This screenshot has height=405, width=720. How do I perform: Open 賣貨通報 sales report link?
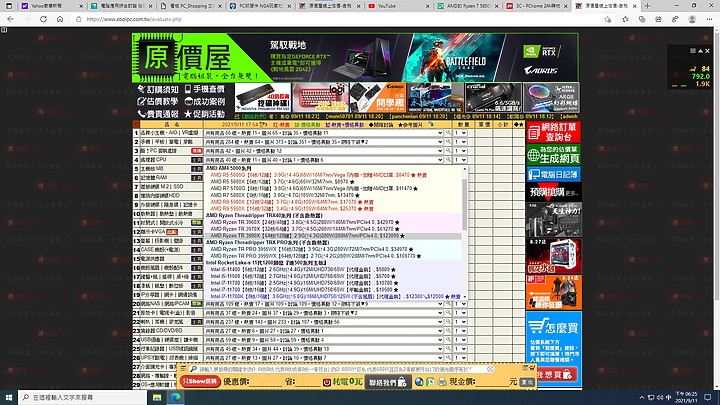[159, 114]
